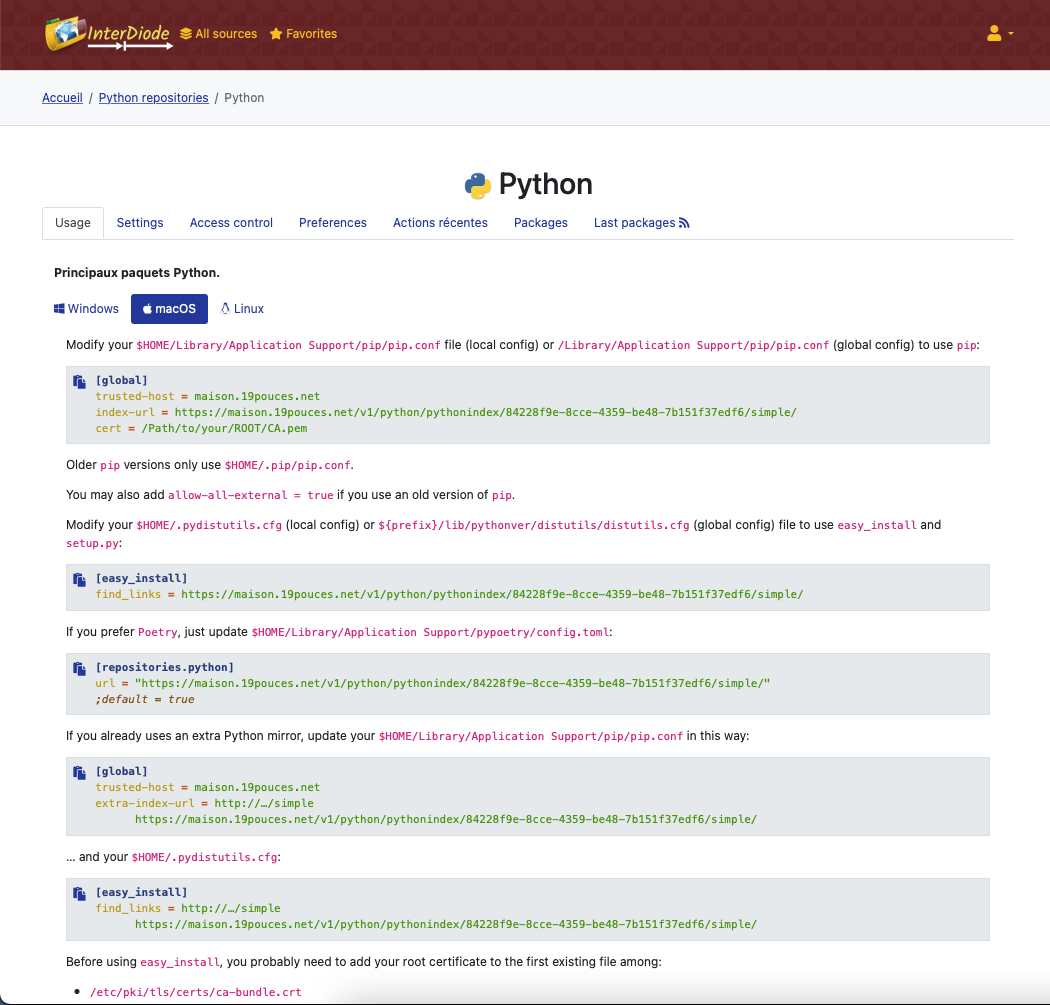The height and width of the screenshot is (1005, 1050).
Task: Open the user account dropdown
Action: [1000, 33]
